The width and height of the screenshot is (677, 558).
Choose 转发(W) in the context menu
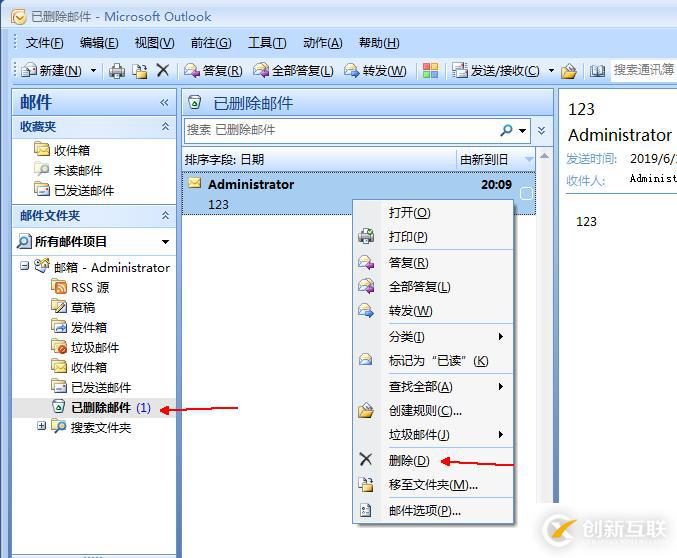click(x=433, y=311)
